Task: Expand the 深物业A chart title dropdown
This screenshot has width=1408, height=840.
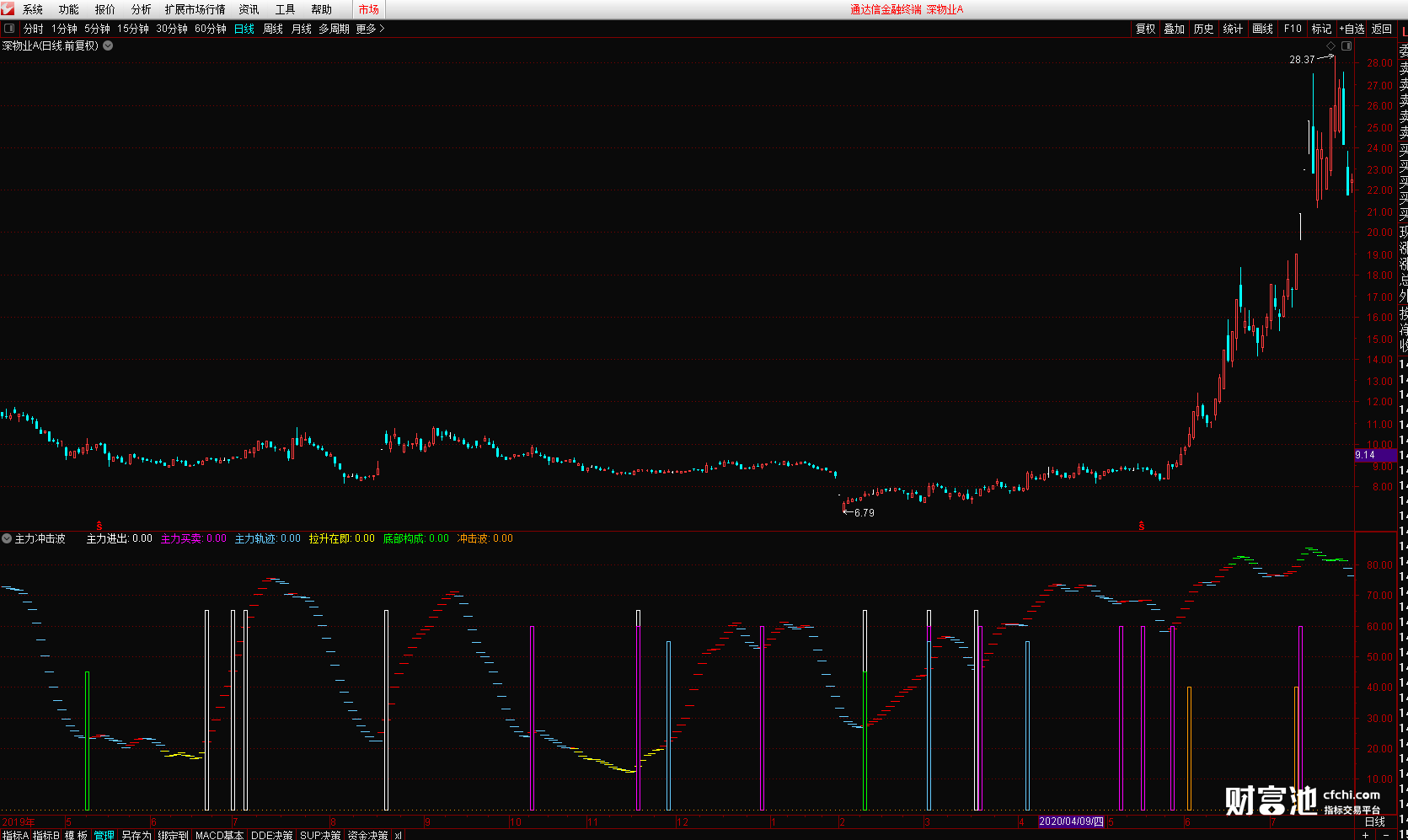Action: pyautogui.click(x=108, y=45)
